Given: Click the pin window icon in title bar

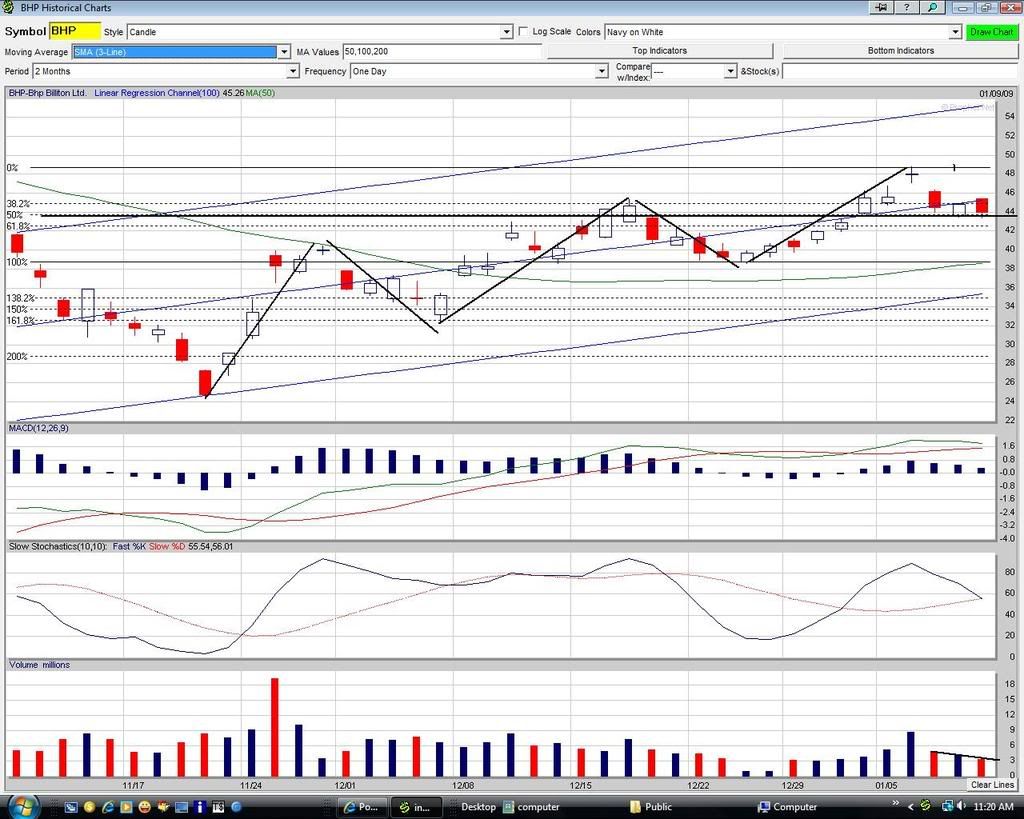Looking at the screenshot, I should (x=882, y=8).
